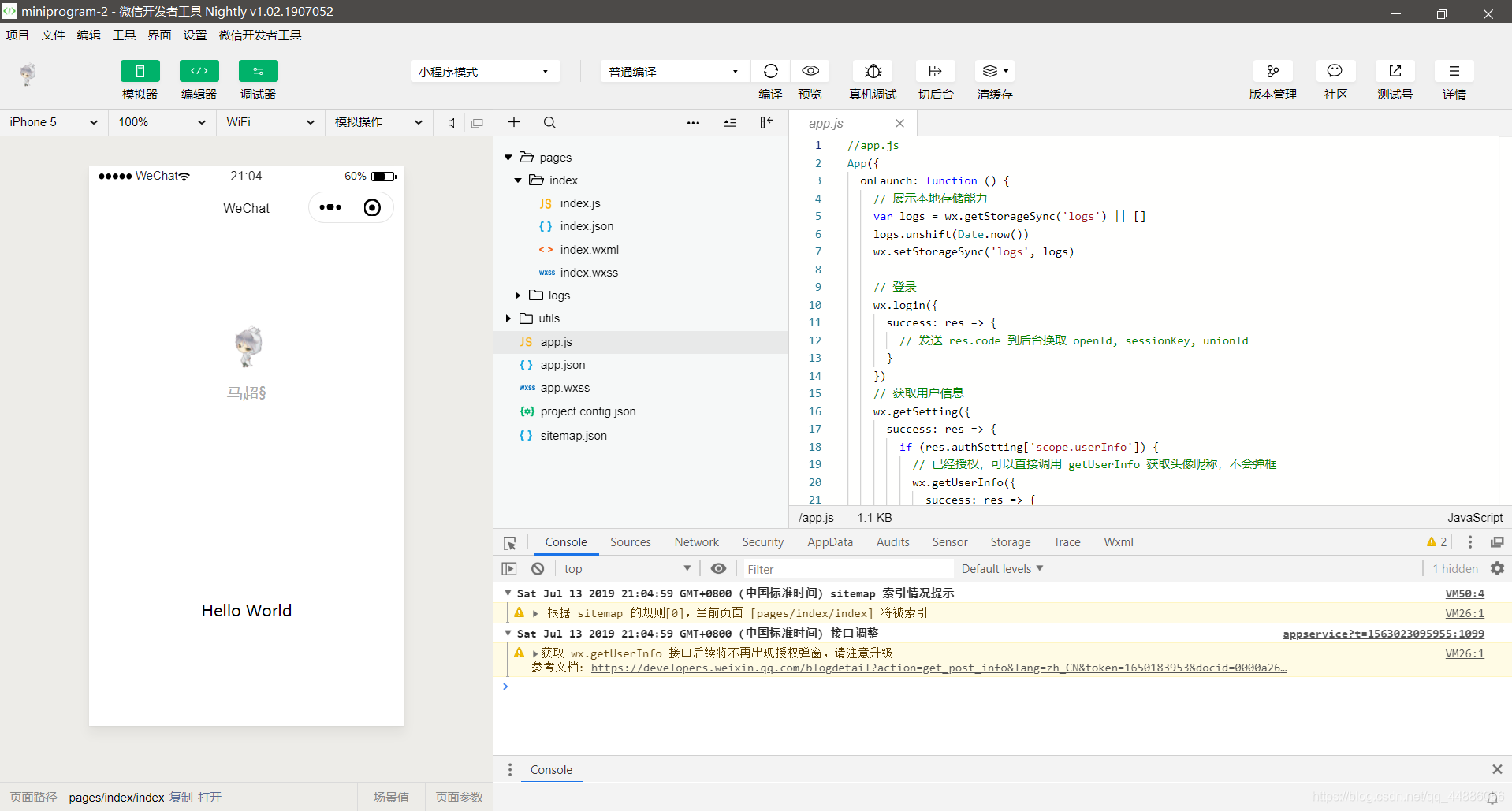1512x811 pixels.
Task: Switch to the Wxml tab
Action: [1119, 542]
